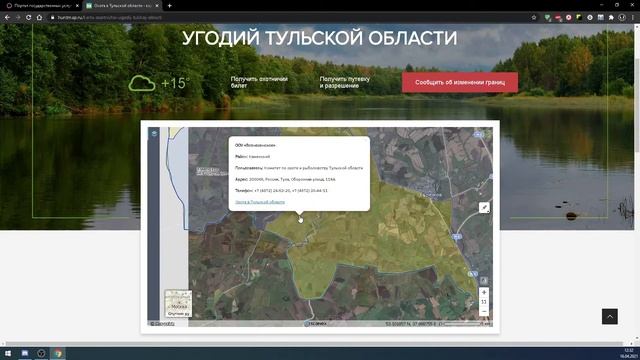Image resolution: width=640 pixels, height=360 pixels.
Task: Go back with browser back arrow
Action: click(7, 18)
